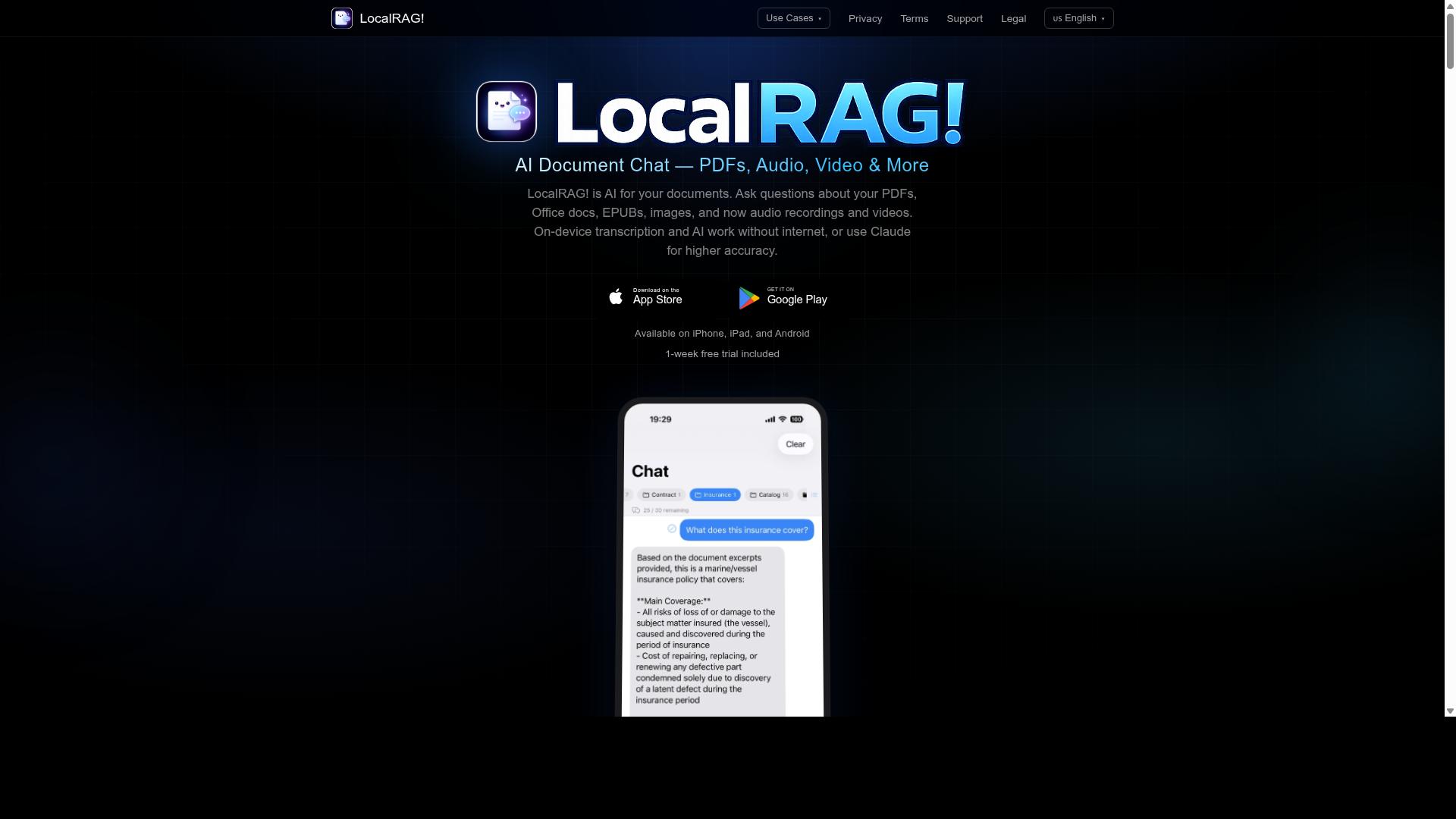Click the check icon beside the question bubble
1456x819 pixels.
pyautogui.click(x=672, y=529)
